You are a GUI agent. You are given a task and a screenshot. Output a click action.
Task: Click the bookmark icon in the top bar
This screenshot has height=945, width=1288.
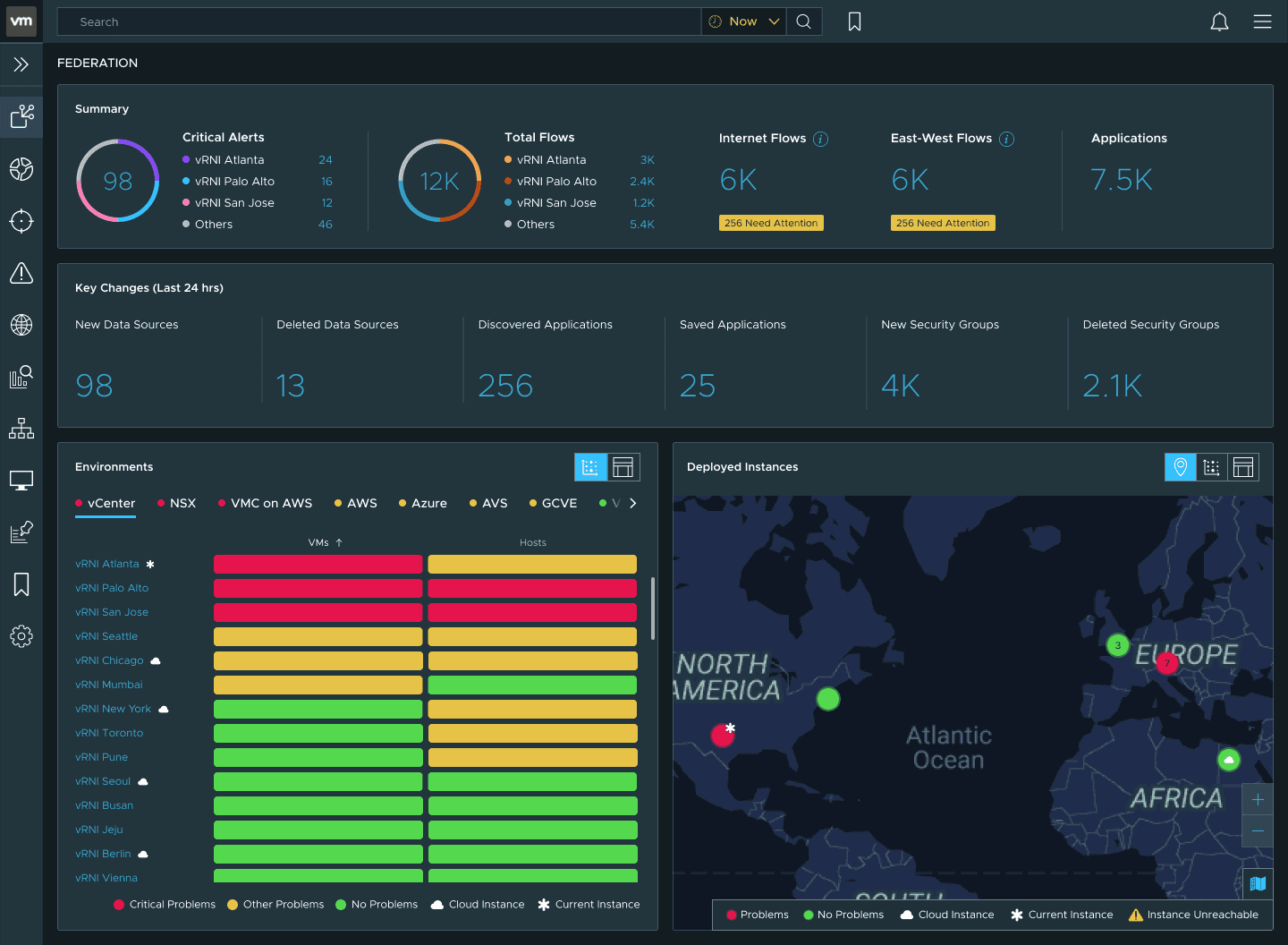coord(855,21)
